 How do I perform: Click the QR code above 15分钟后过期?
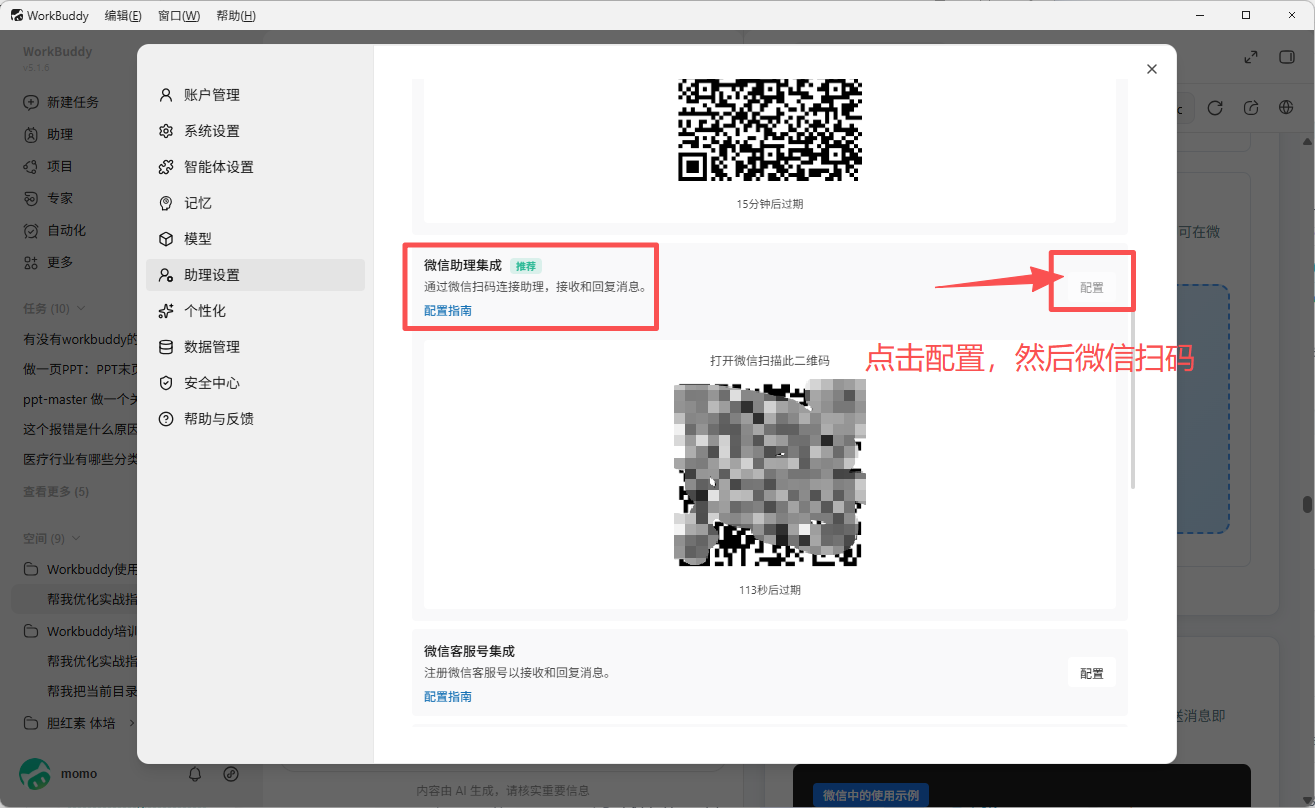click(770, 130)
